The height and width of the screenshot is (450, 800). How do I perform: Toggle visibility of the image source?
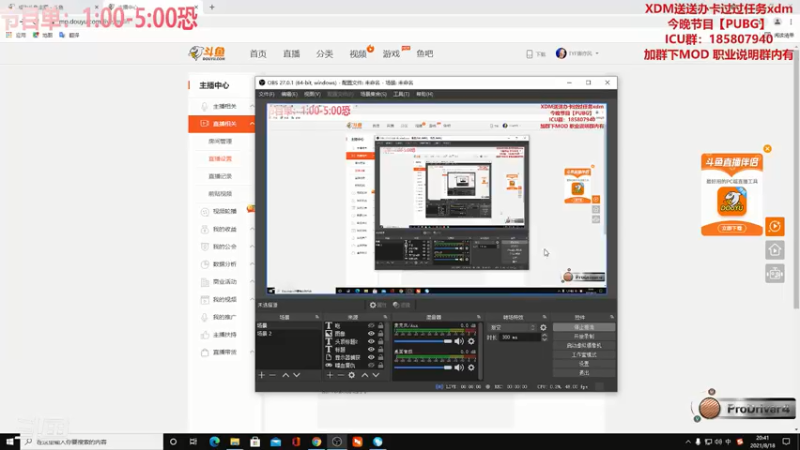click(x=371, y=334)
